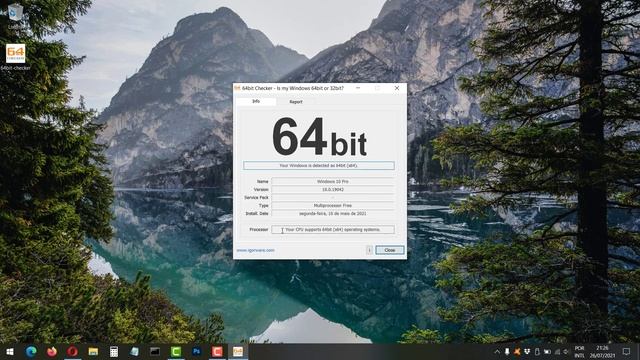The image size is (640, 360).
Task: Click the Multiprocessor Free type field
Action: pyautogui.click(x=333, y=205)
